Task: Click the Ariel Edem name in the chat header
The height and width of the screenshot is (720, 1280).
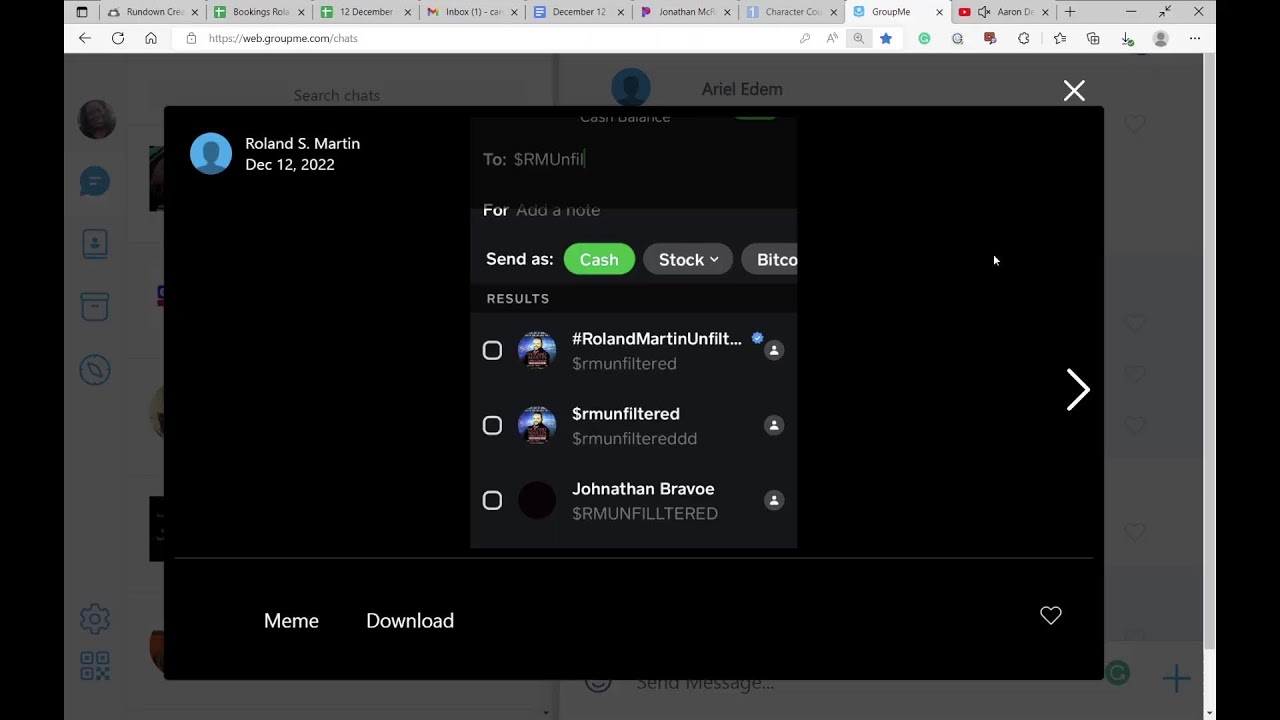Action: (x=742, y=89)
